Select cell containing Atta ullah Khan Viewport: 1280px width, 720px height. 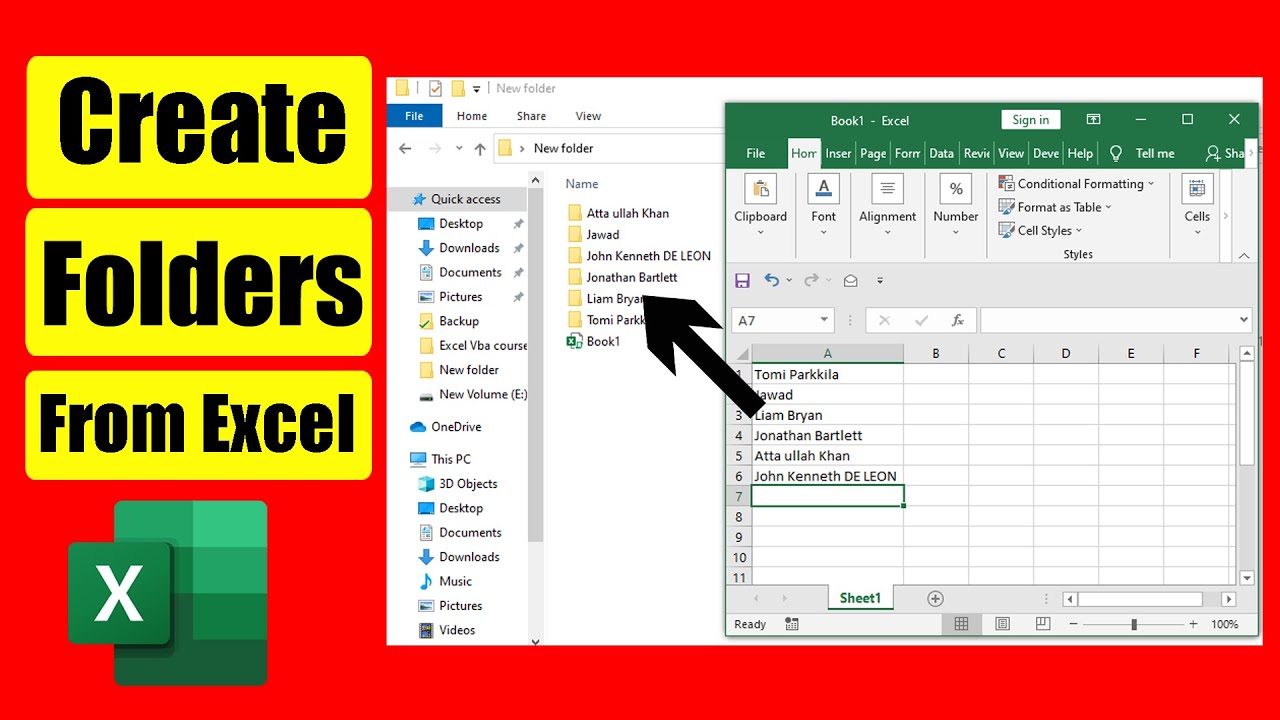coord(827,456)
